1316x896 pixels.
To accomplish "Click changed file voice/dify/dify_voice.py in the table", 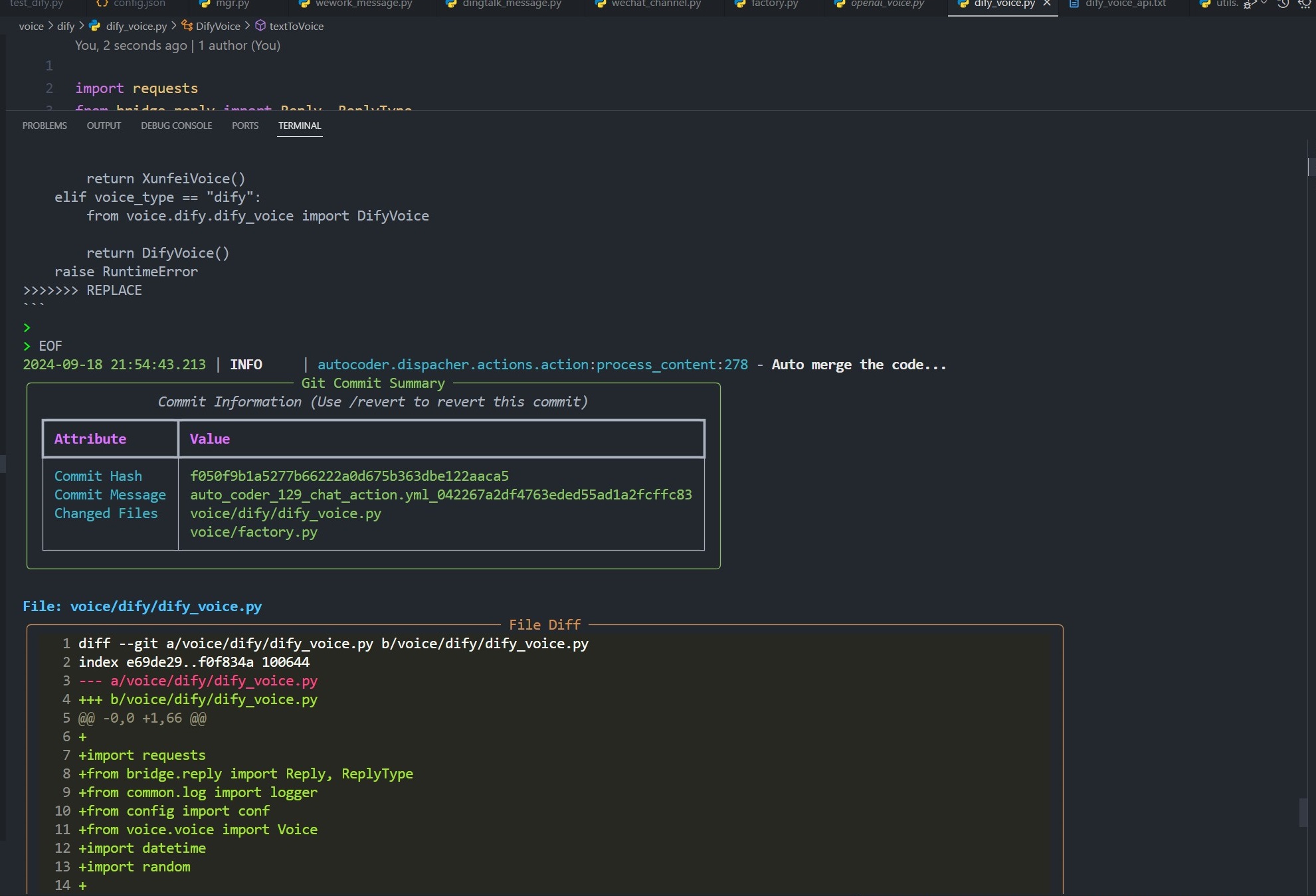I will [286, 513].
